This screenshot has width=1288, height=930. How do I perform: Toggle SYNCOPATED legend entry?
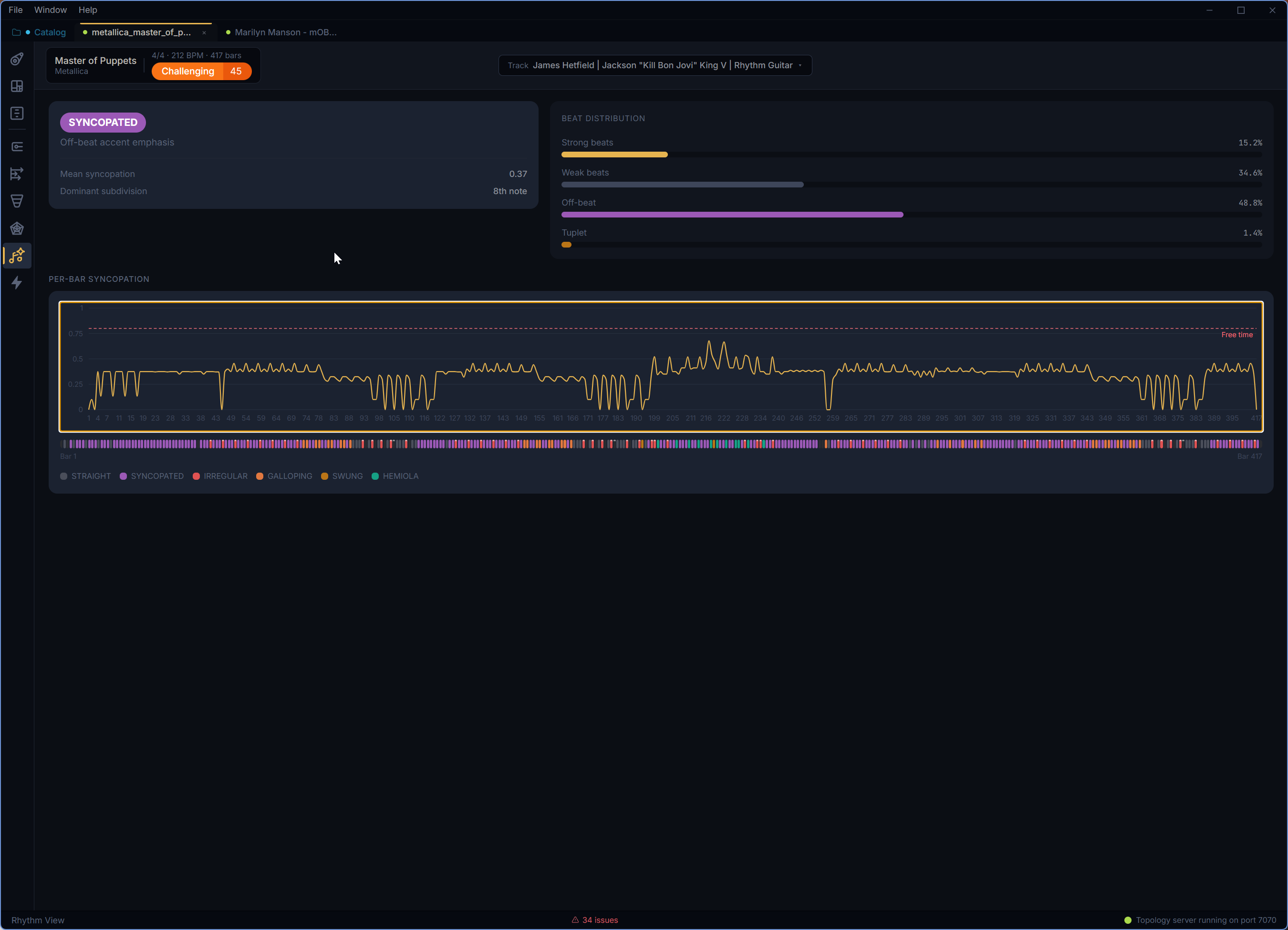[x=152, y=476]
